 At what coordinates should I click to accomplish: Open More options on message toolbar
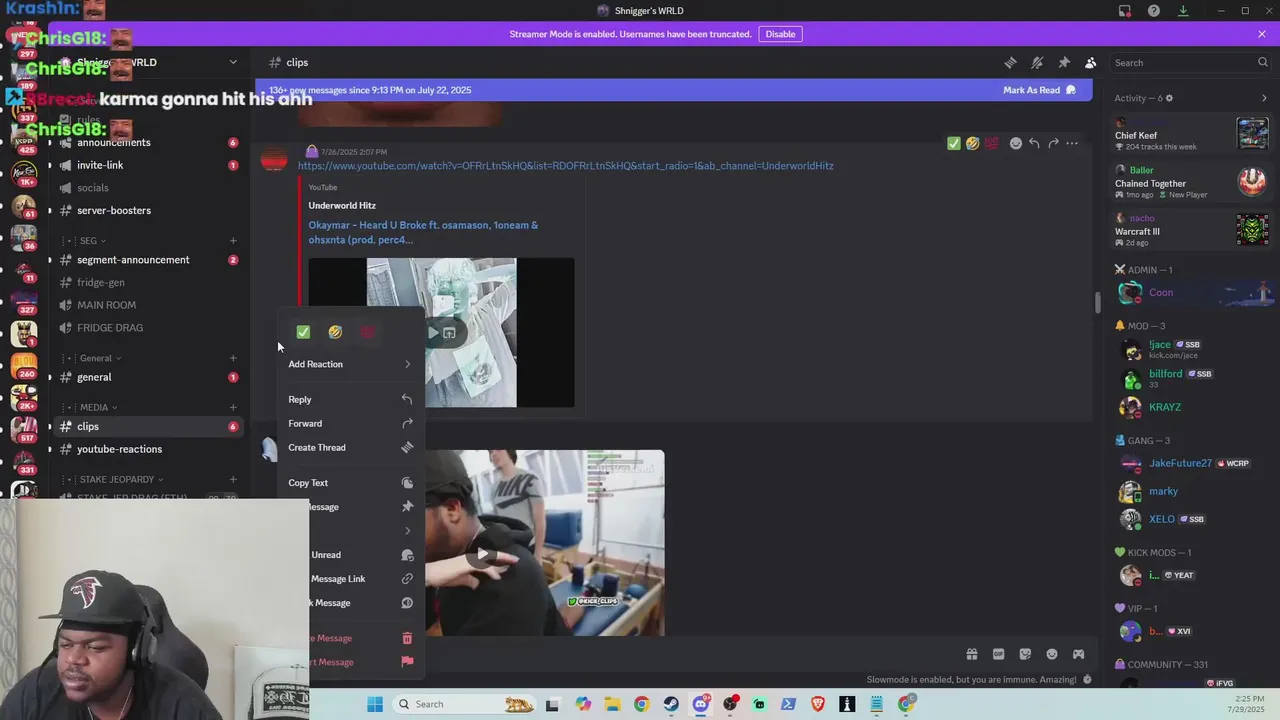coord(1072,143)
